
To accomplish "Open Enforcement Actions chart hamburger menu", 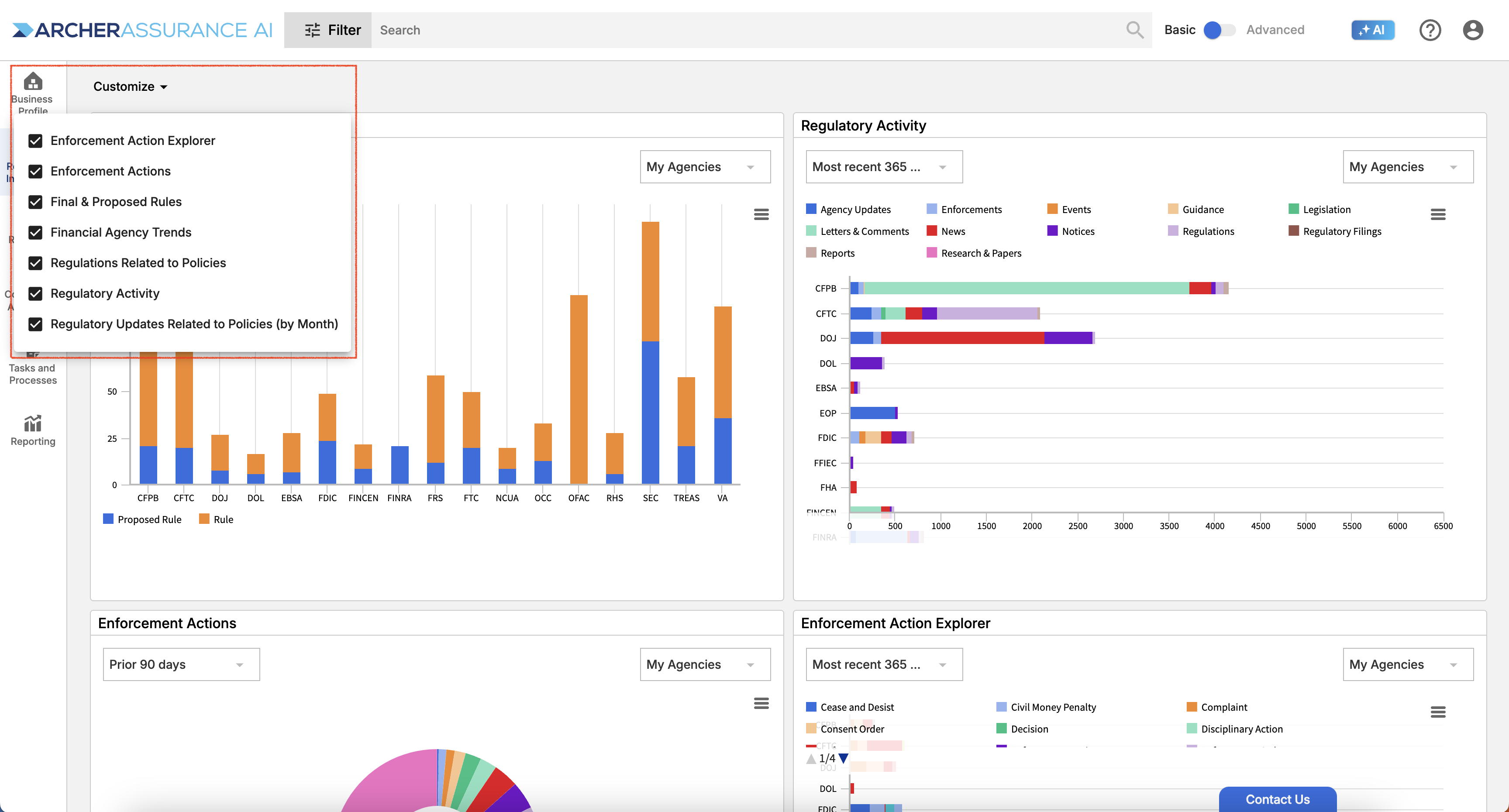I will pyautogui.click(x=761, y=703).
